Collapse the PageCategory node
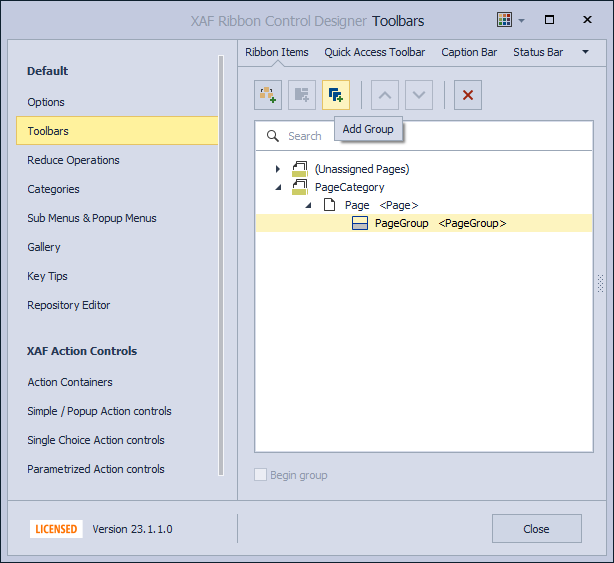The height and width of the screenshot is (563, 614). [278, 188]
